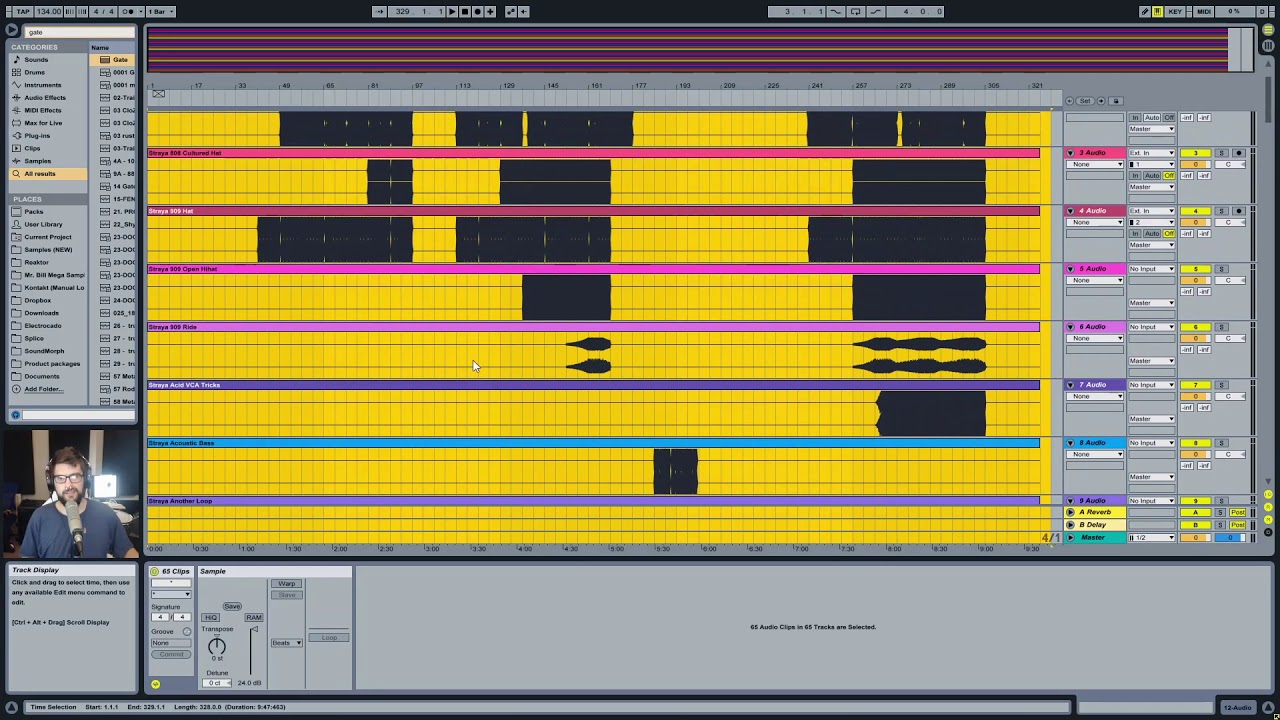This screenshot has height=720, width=1280.
Task: Toggle Lock Envelopes icon
Action: pyautogui.click(x=1116, y=101)
